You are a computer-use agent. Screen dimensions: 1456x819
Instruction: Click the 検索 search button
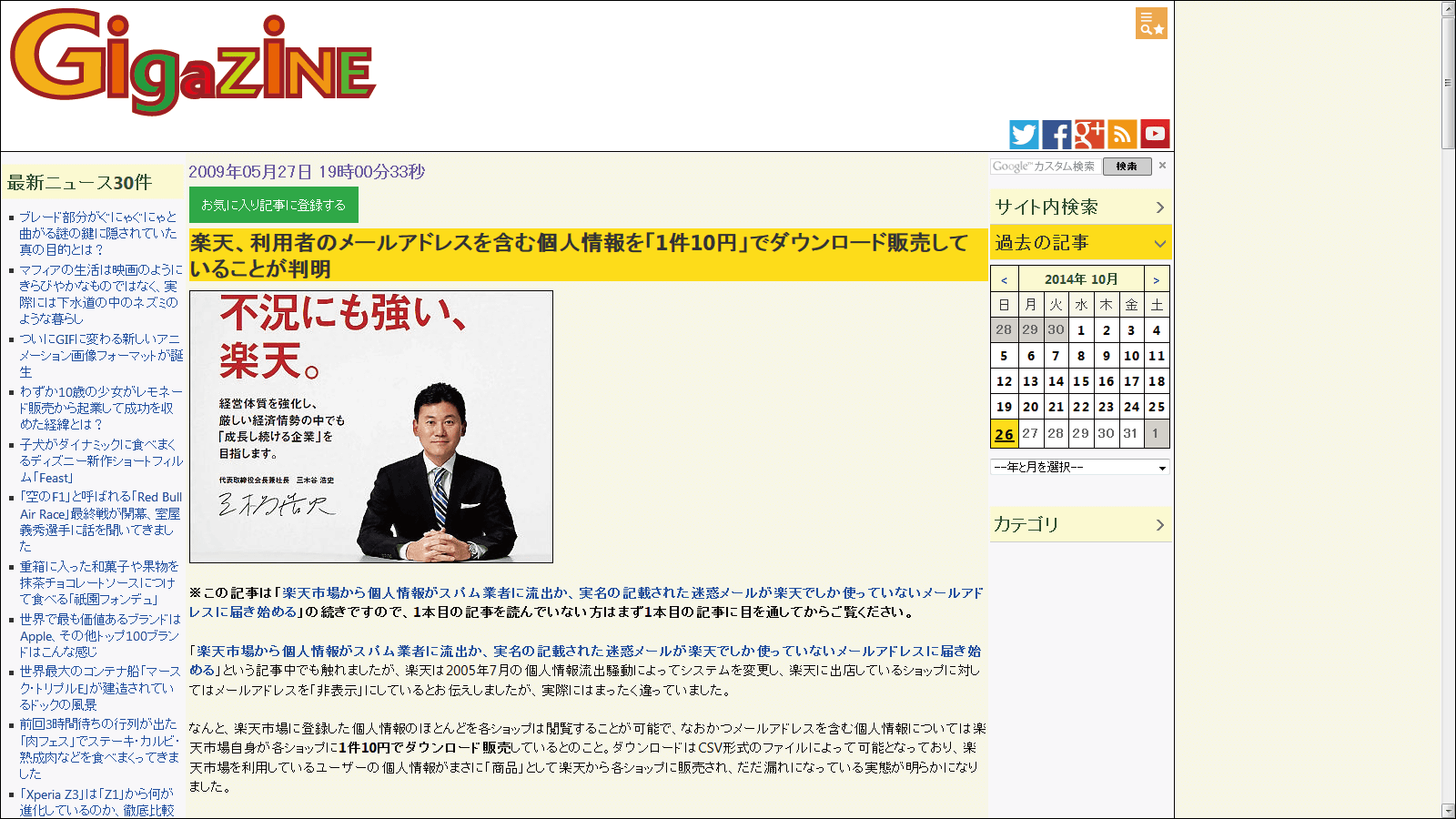click(x=1127, y=167)
